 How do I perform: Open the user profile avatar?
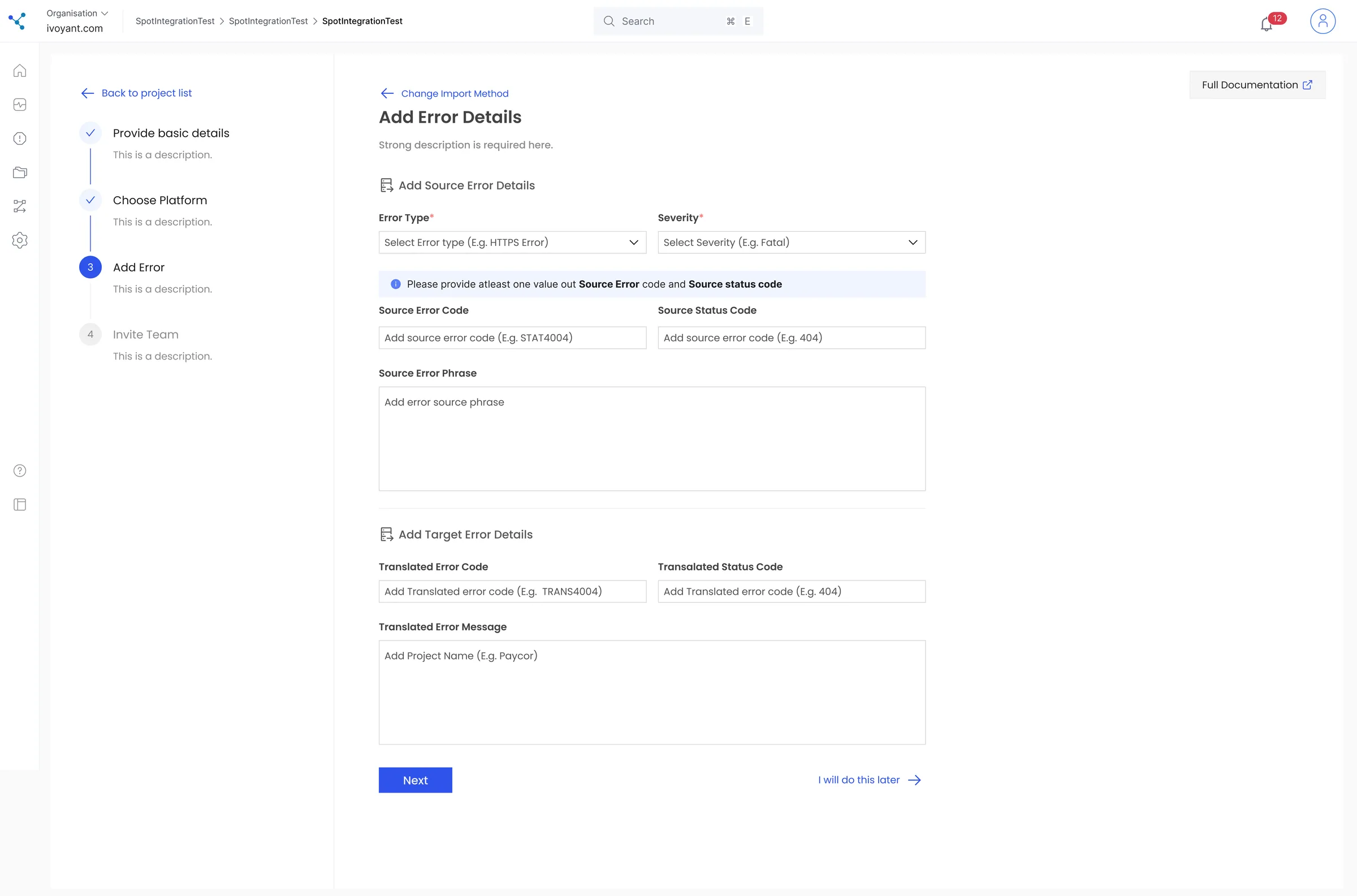[x=1322, y=21]
